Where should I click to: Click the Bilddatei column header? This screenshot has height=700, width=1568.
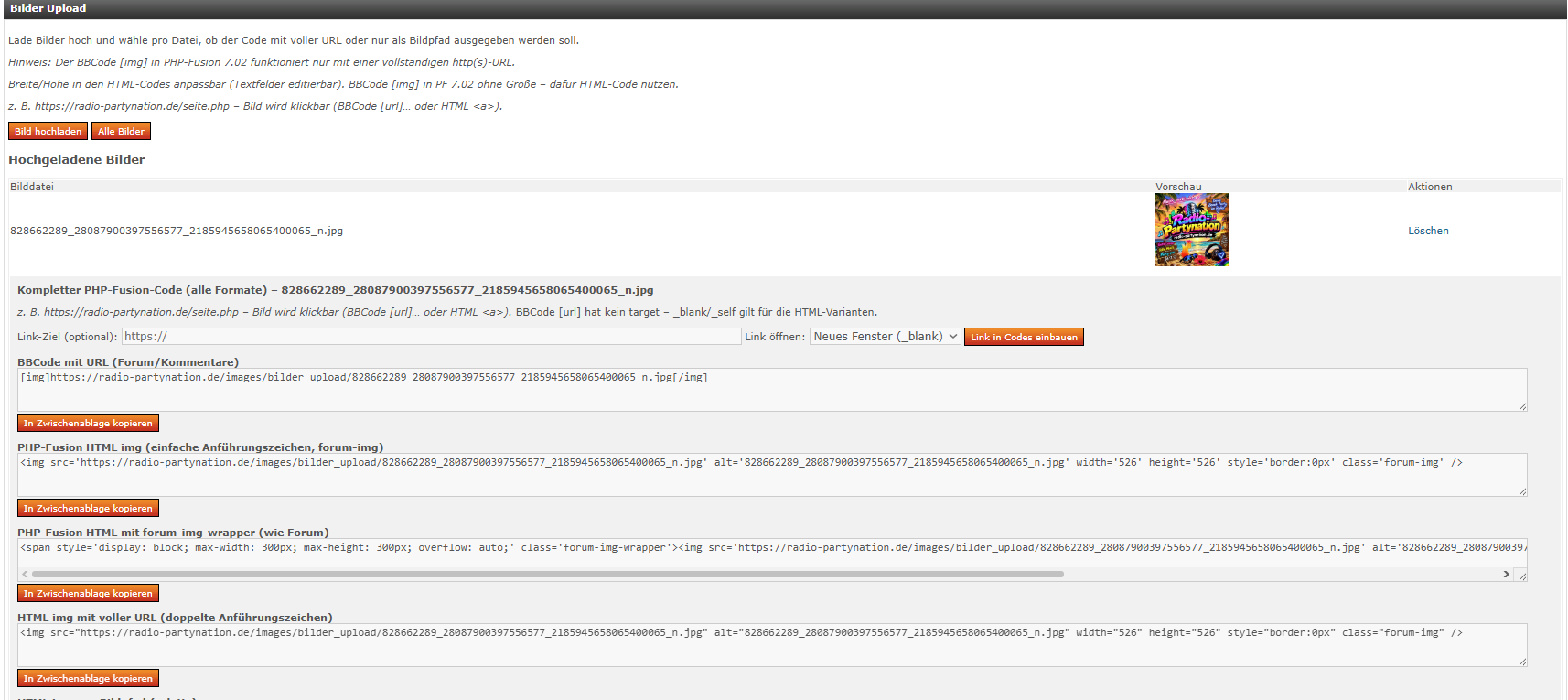point(32,187)
